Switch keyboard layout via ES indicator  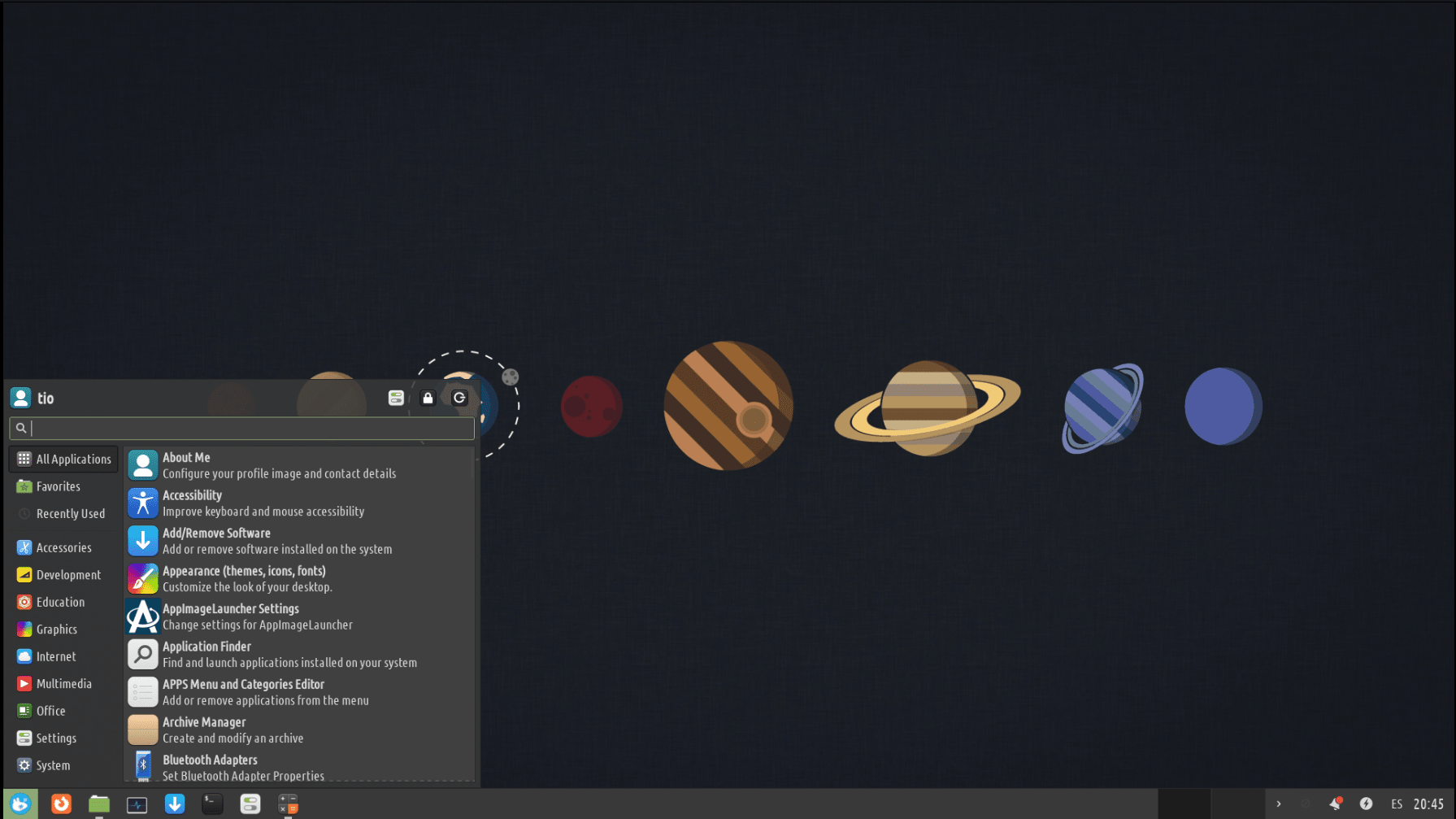point(1397,804)
